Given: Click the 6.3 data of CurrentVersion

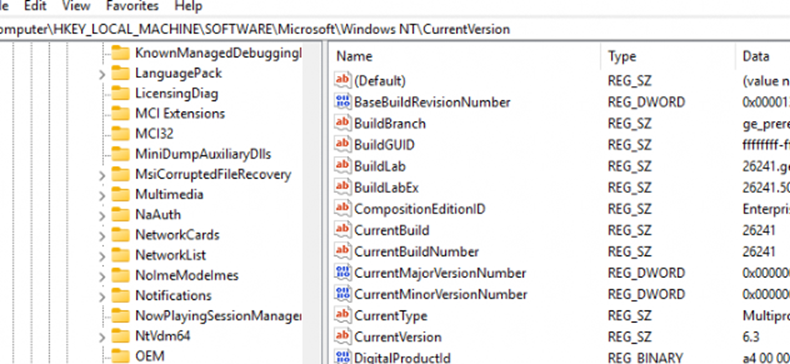Looking at the screenshot, I should [751, 337].
